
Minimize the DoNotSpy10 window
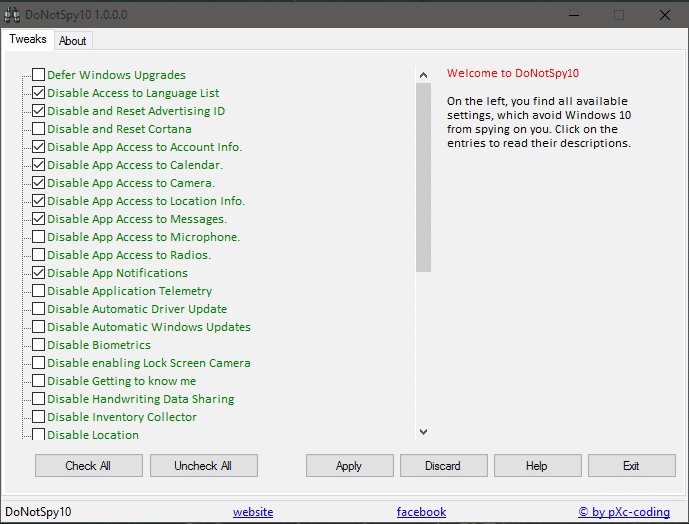pyautogui.click(x=574, y=15)
